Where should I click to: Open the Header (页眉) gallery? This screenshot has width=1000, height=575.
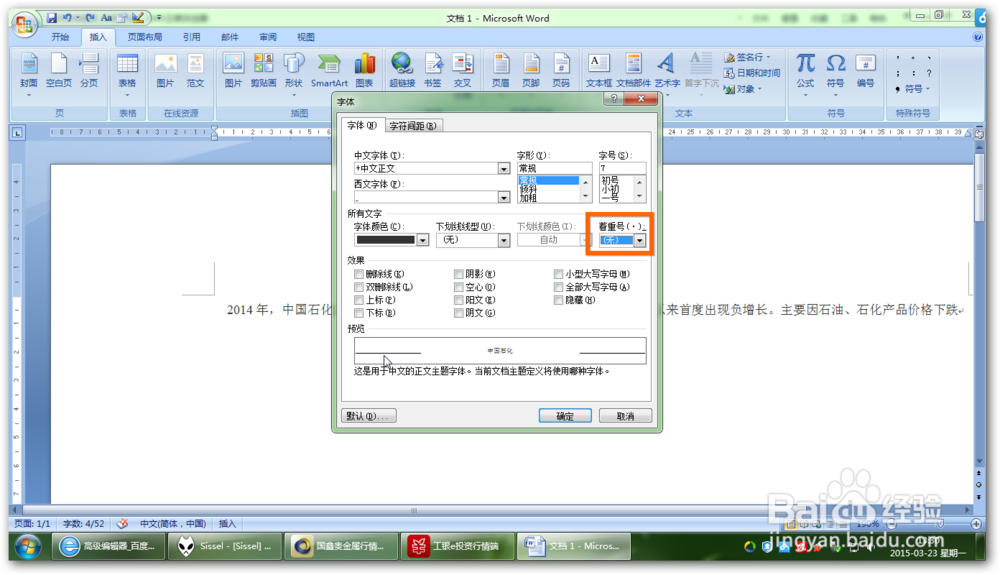coord(501,70)
